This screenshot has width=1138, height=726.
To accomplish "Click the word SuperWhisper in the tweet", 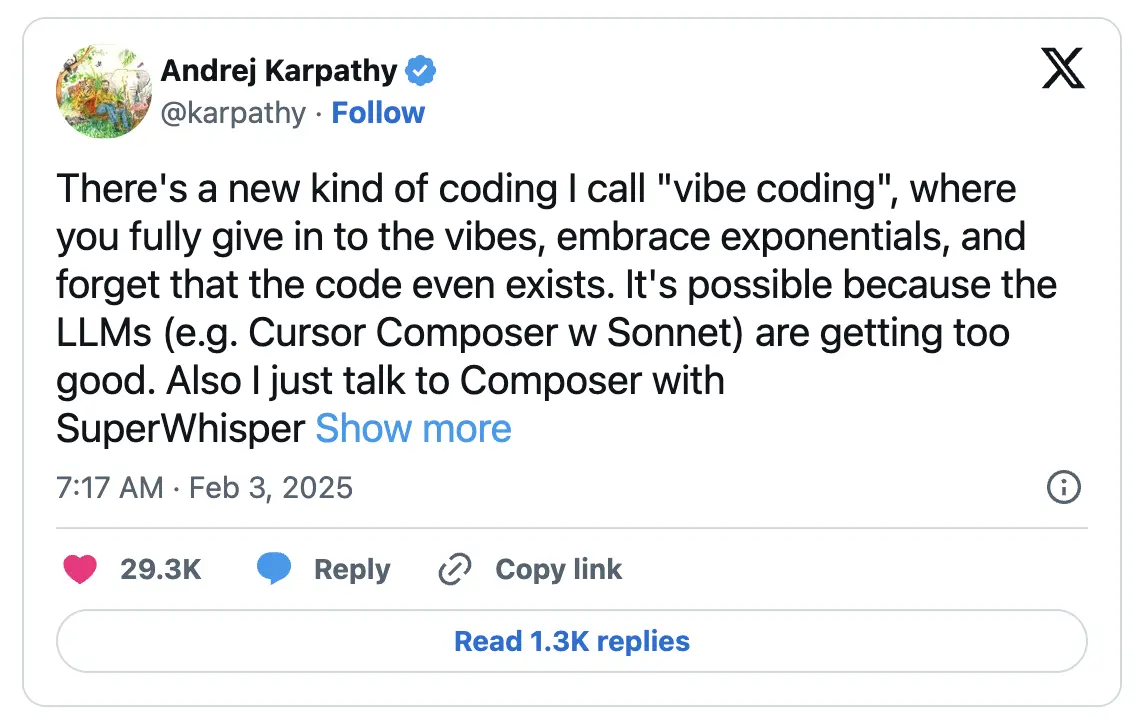I will [180, 429].
